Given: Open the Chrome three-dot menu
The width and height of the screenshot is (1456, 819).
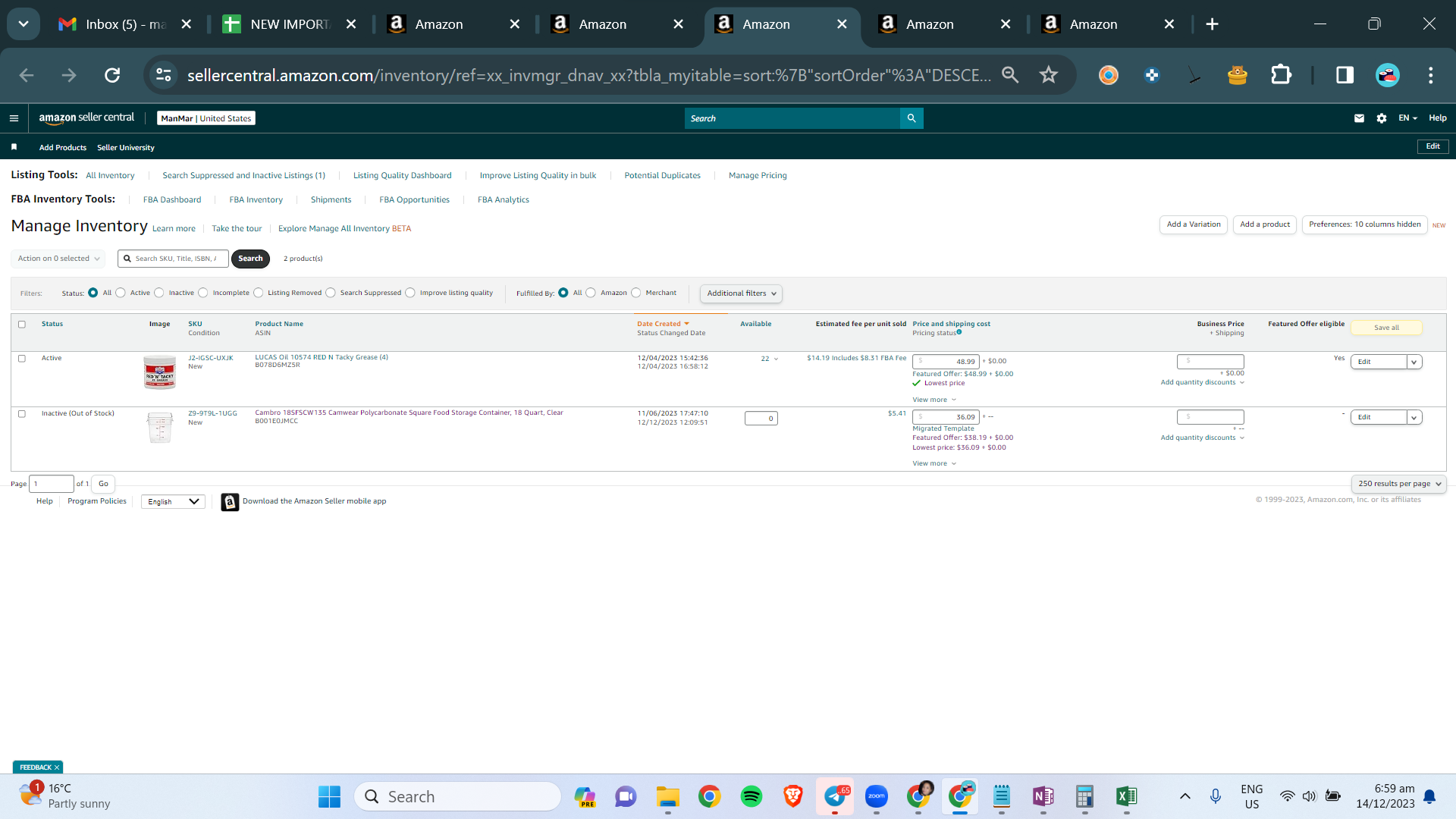Looking at the screenshot, I should coord(1431,75).
